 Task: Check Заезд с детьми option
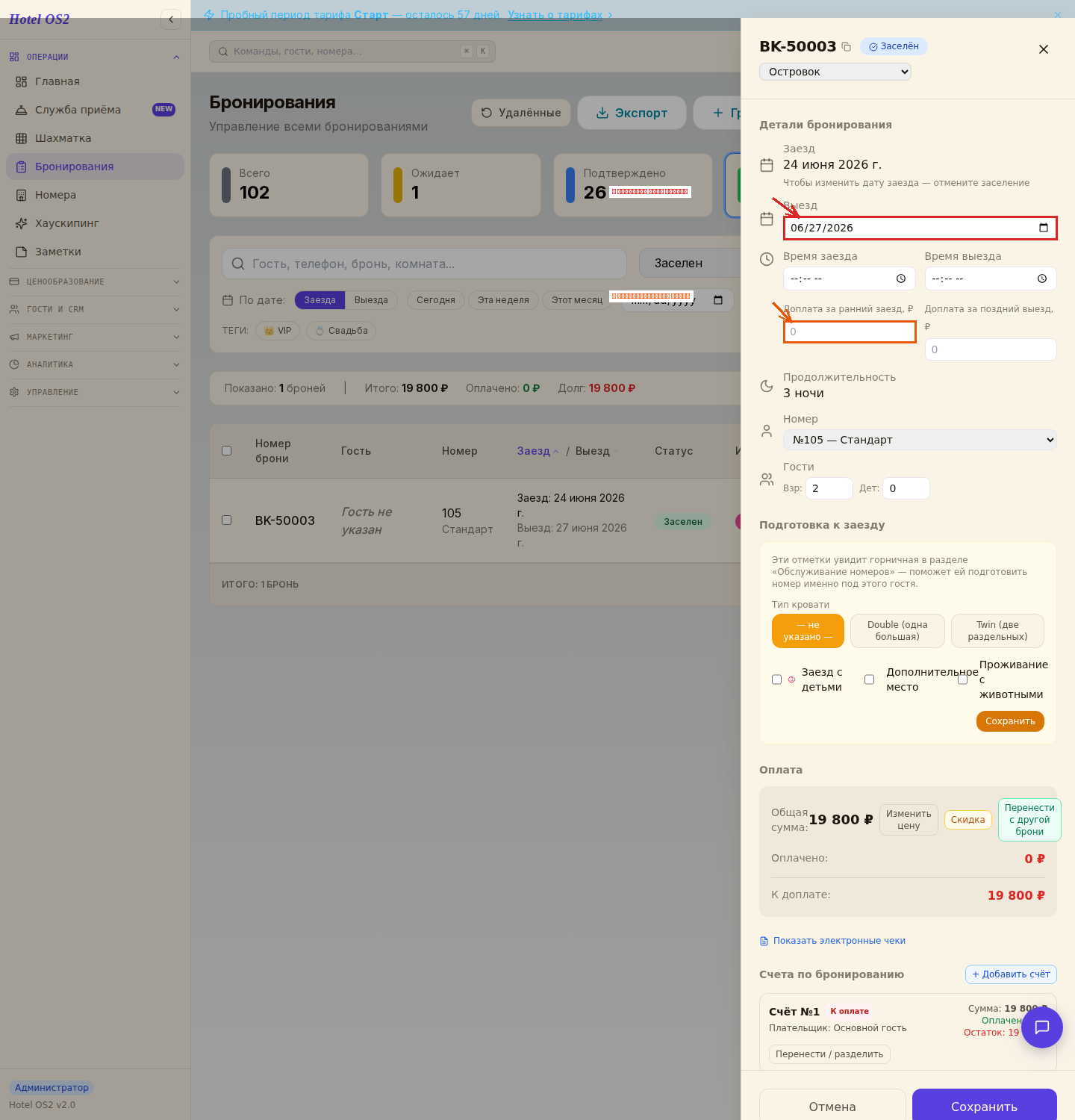776,679
